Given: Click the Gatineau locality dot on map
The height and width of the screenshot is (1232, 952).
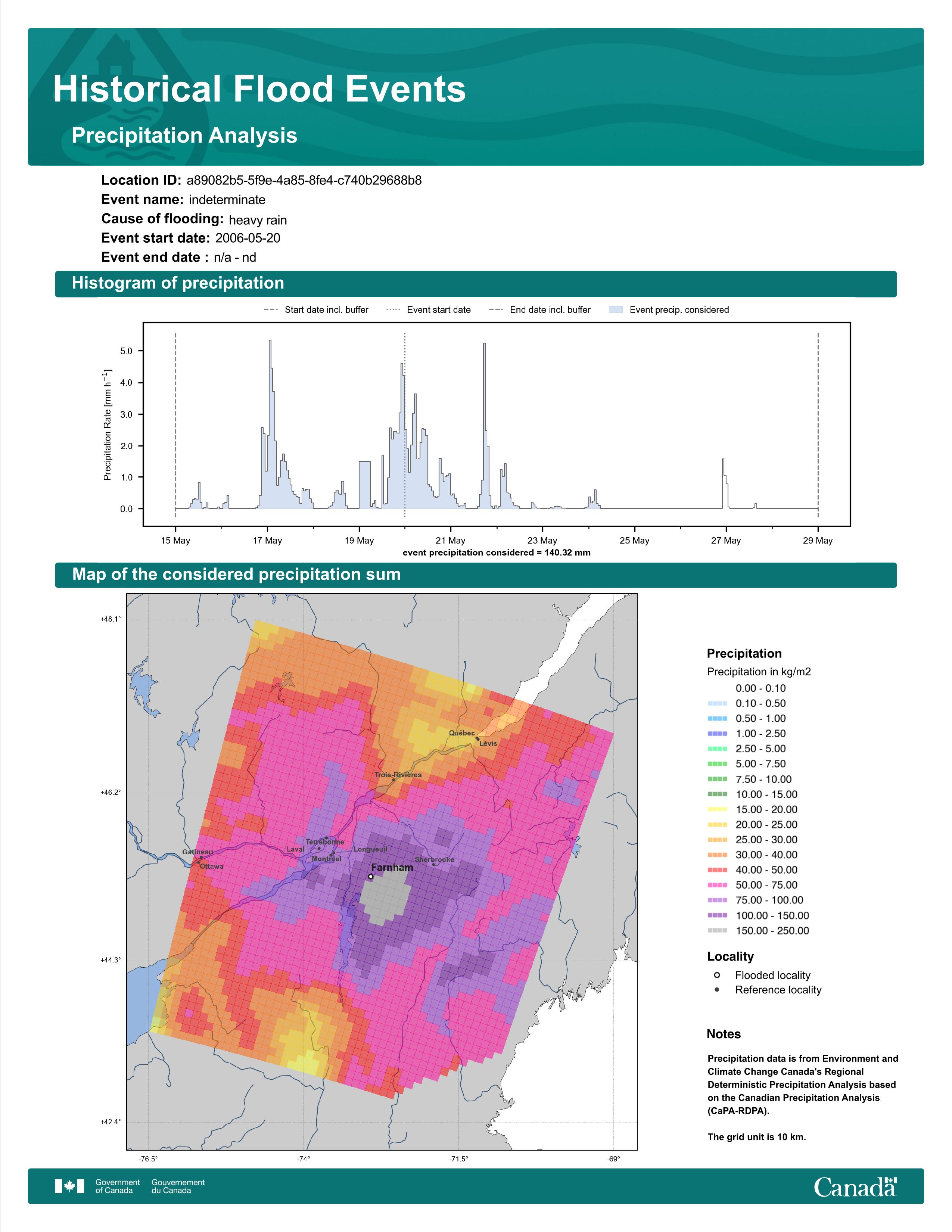Looking at the screenshot, I should [x=201, y=858].
